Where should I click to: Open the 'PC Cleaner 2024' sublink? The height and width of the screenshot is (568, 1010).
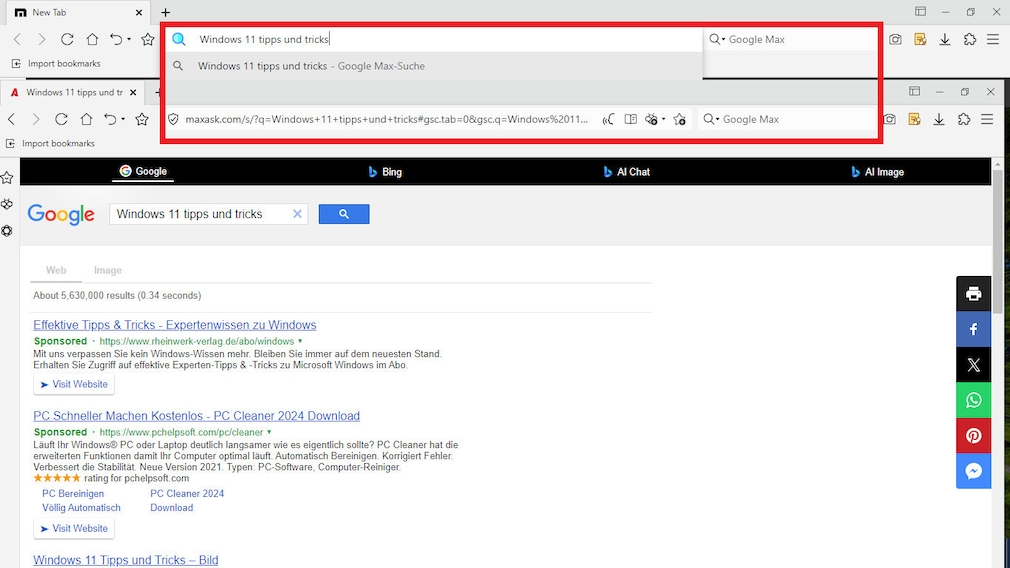pos(187,493)
